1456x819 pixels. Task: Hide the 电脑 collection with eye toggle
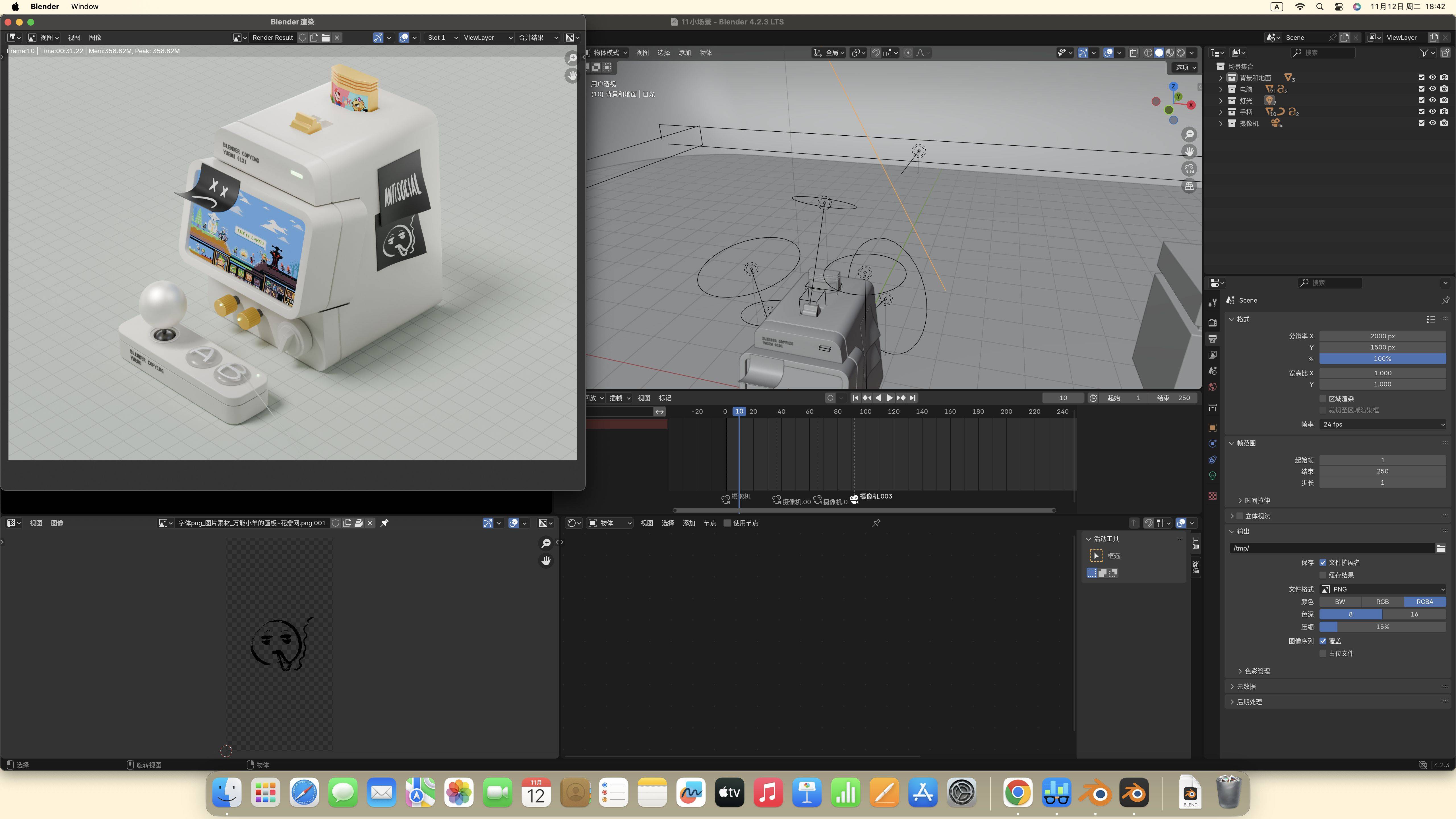(x=1433, y=89)
